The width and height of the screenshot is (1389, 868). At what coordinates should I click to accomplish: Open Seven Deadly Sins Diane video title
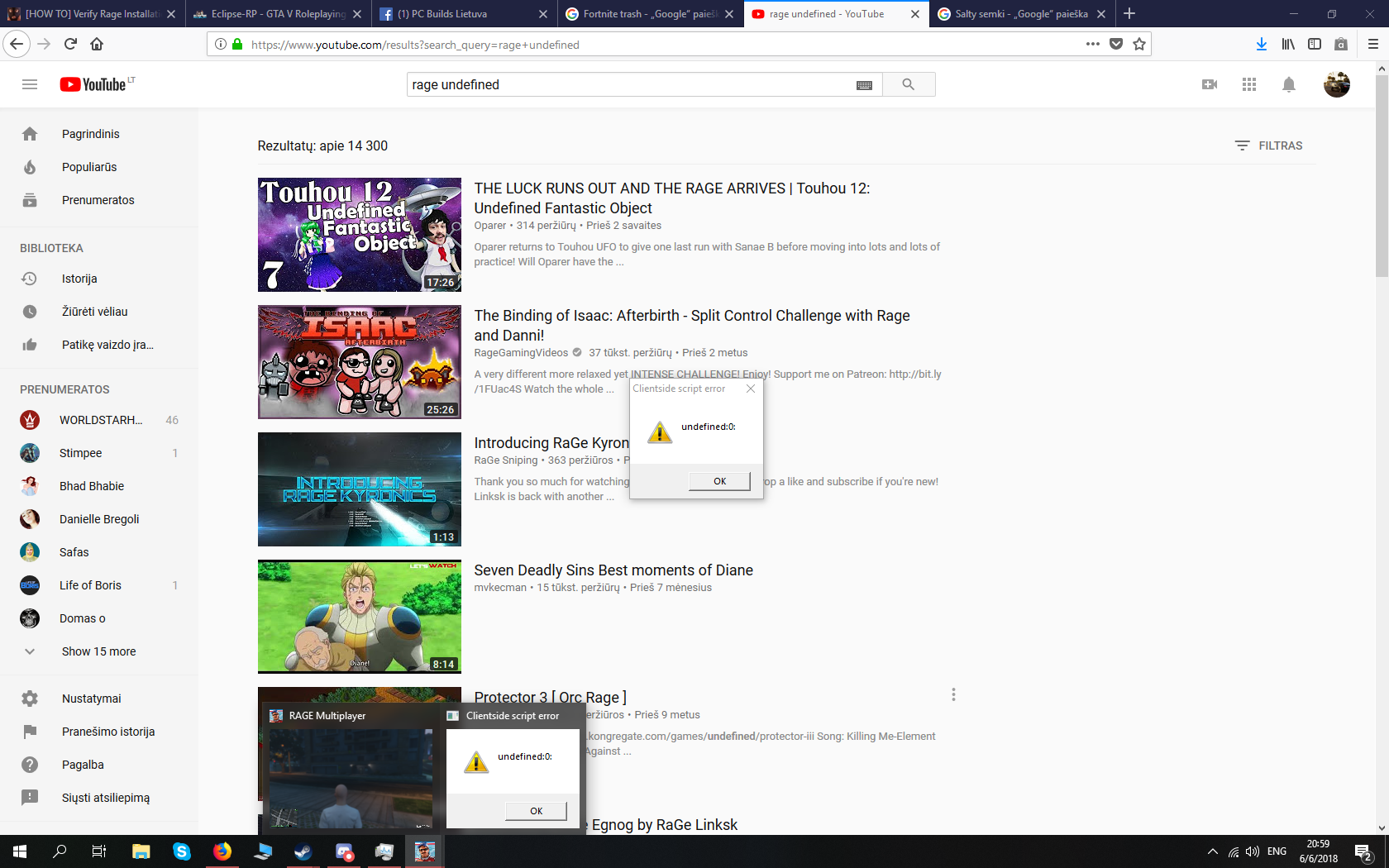coord(613,570)
